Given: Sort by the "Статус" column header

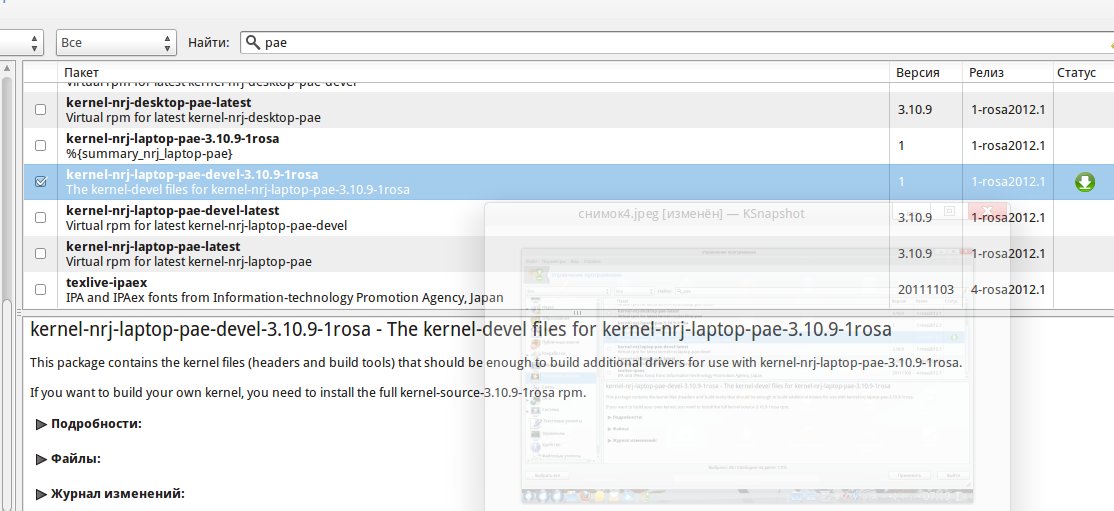Looking at the screenshot, I should (x=1083, y=72).
